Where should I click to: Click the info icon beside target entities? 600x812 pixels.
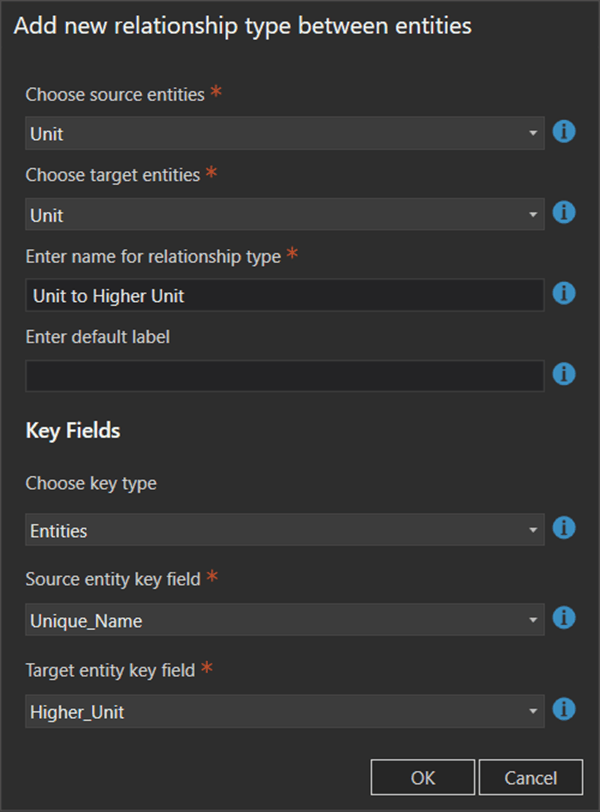(x=563, y=213)
